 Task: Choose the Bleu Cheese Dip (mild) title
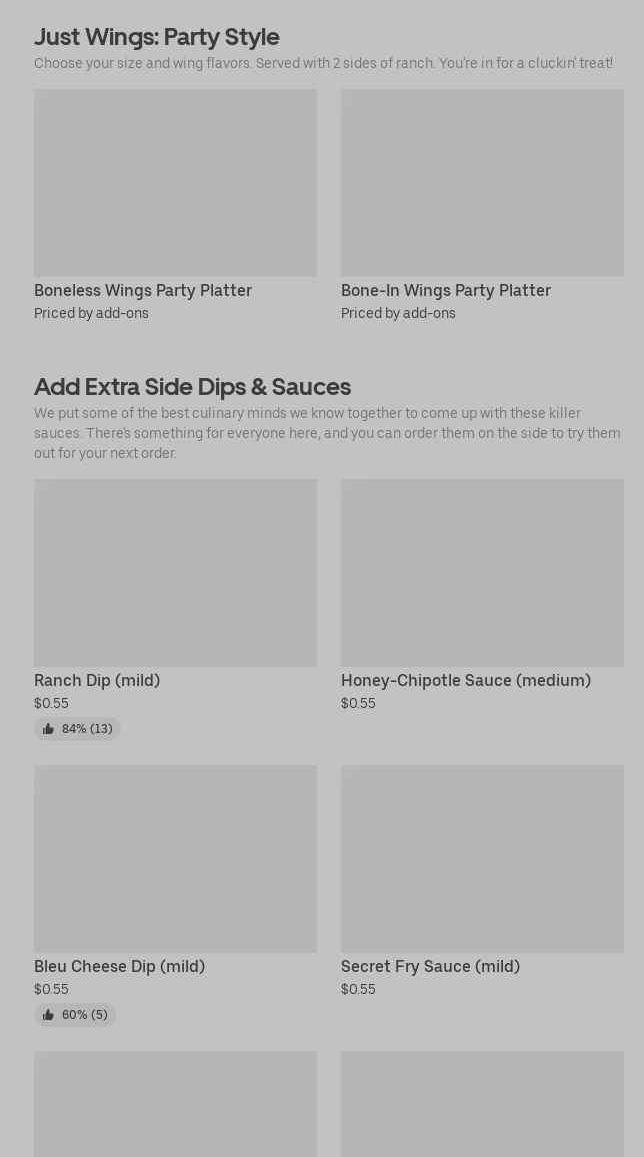[119, 967]
